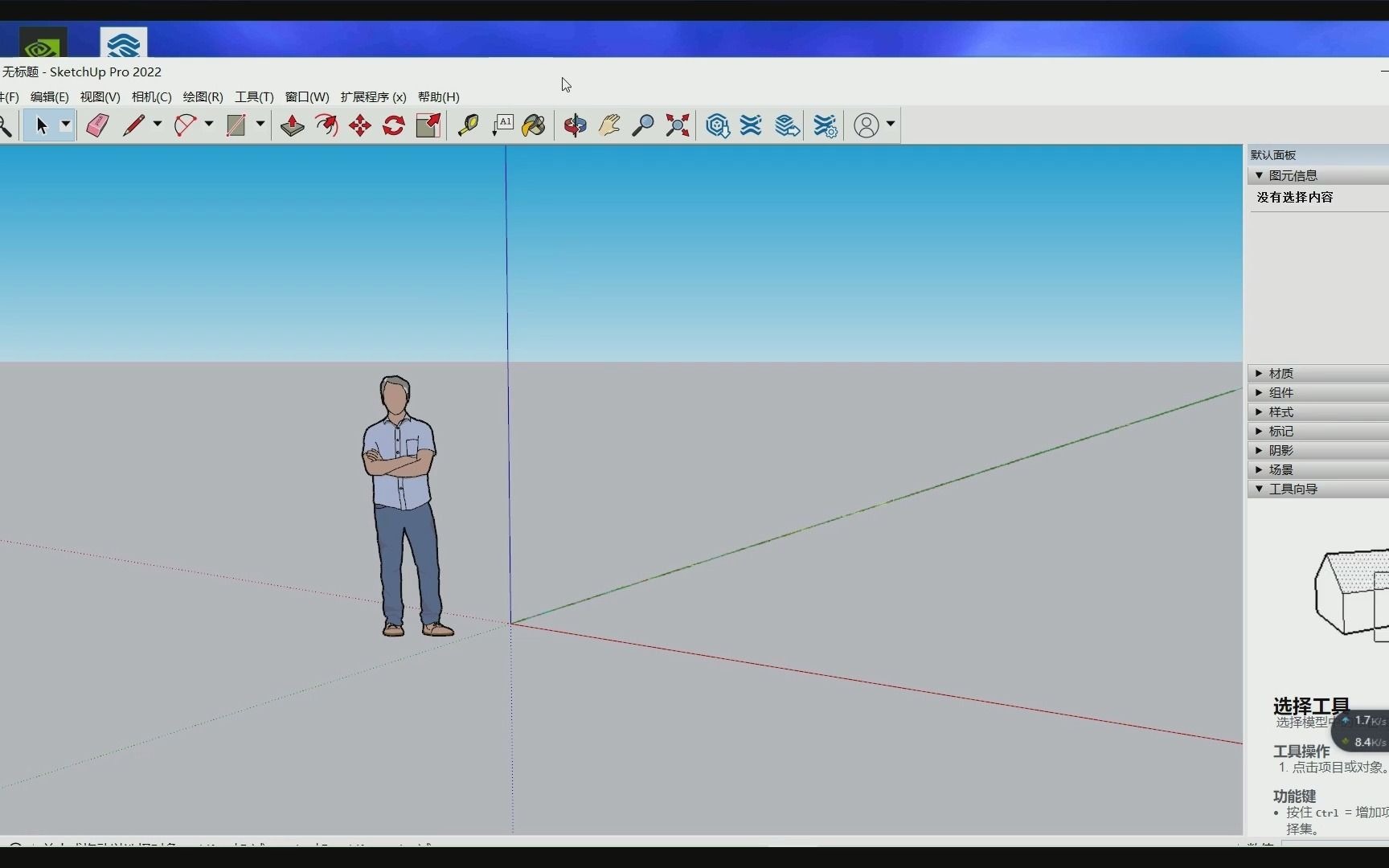Switch to the Orbit tool
The height and width of the screenshot is (868, 1389).
(x=574, y=125)
